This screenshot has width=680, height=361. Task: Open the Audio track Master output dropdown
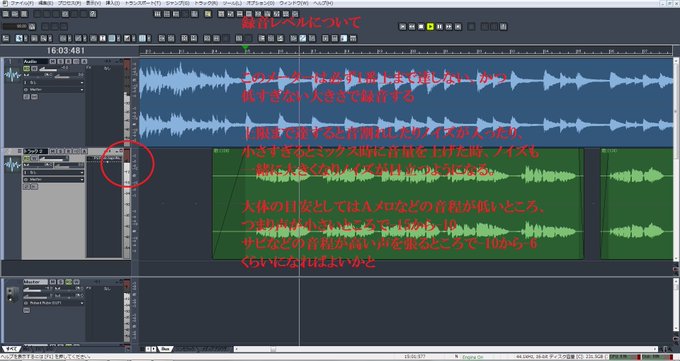pos(54,89)
